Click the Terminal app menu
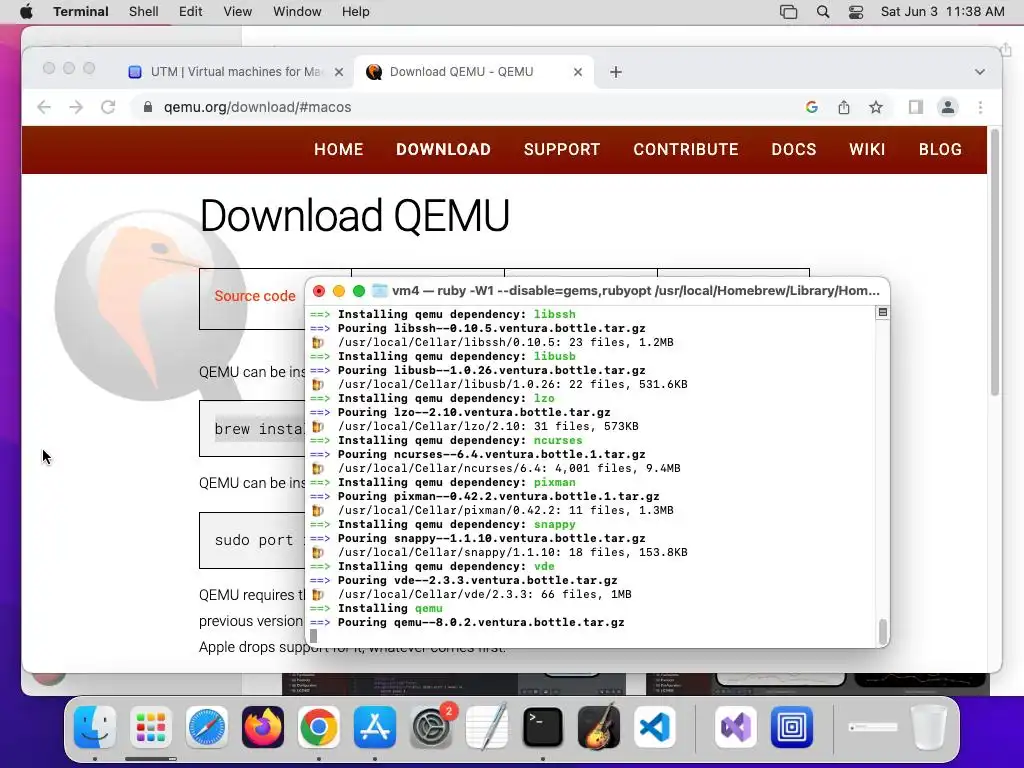This screenshot has width=1024, height=768. [81, 12]
